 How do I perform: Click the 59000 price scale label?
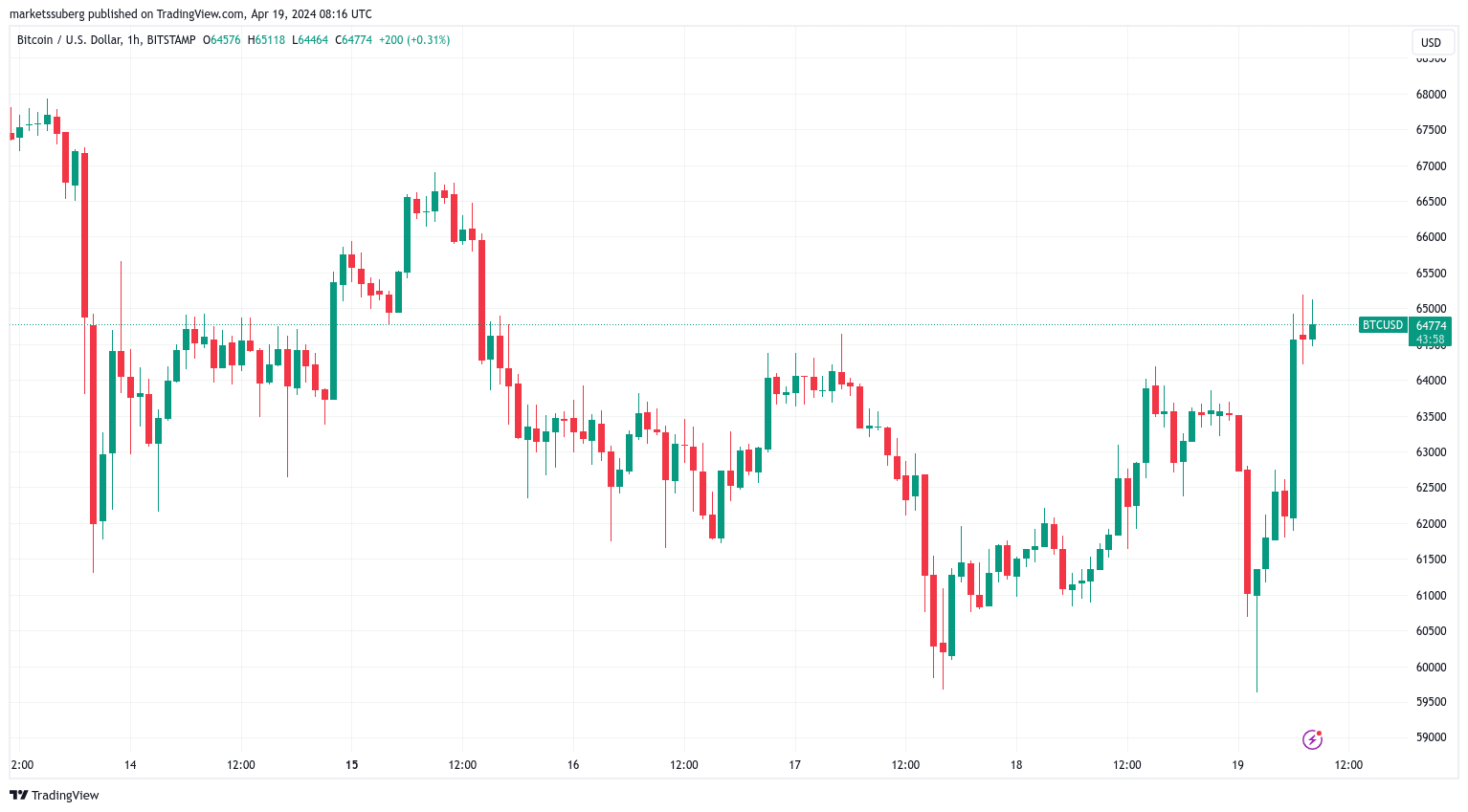click(1431, 737)
